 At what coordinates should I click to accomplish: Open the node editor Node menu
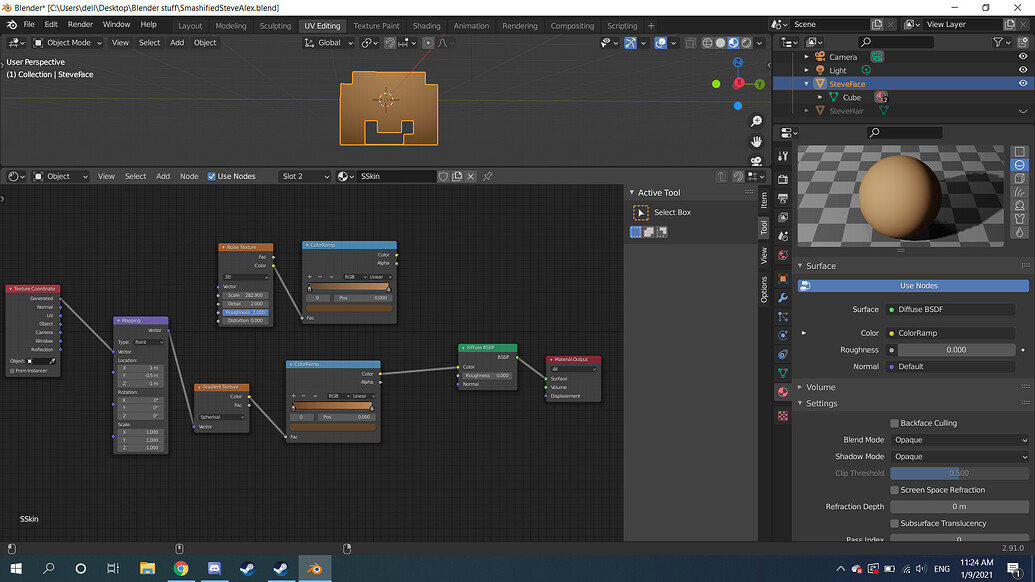pyautogui.click(x=189, y=176)
